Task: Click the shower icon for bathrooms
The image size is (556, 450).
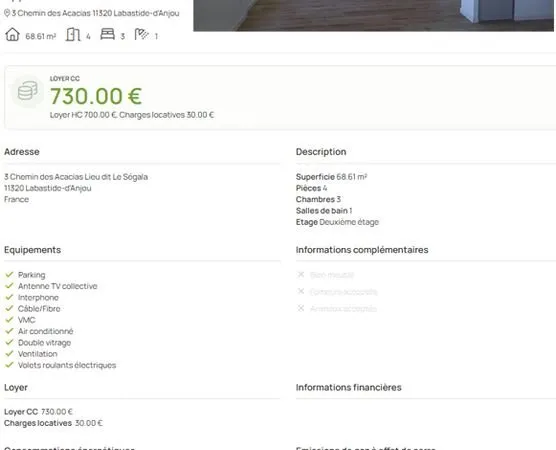Action: (141, 34)
